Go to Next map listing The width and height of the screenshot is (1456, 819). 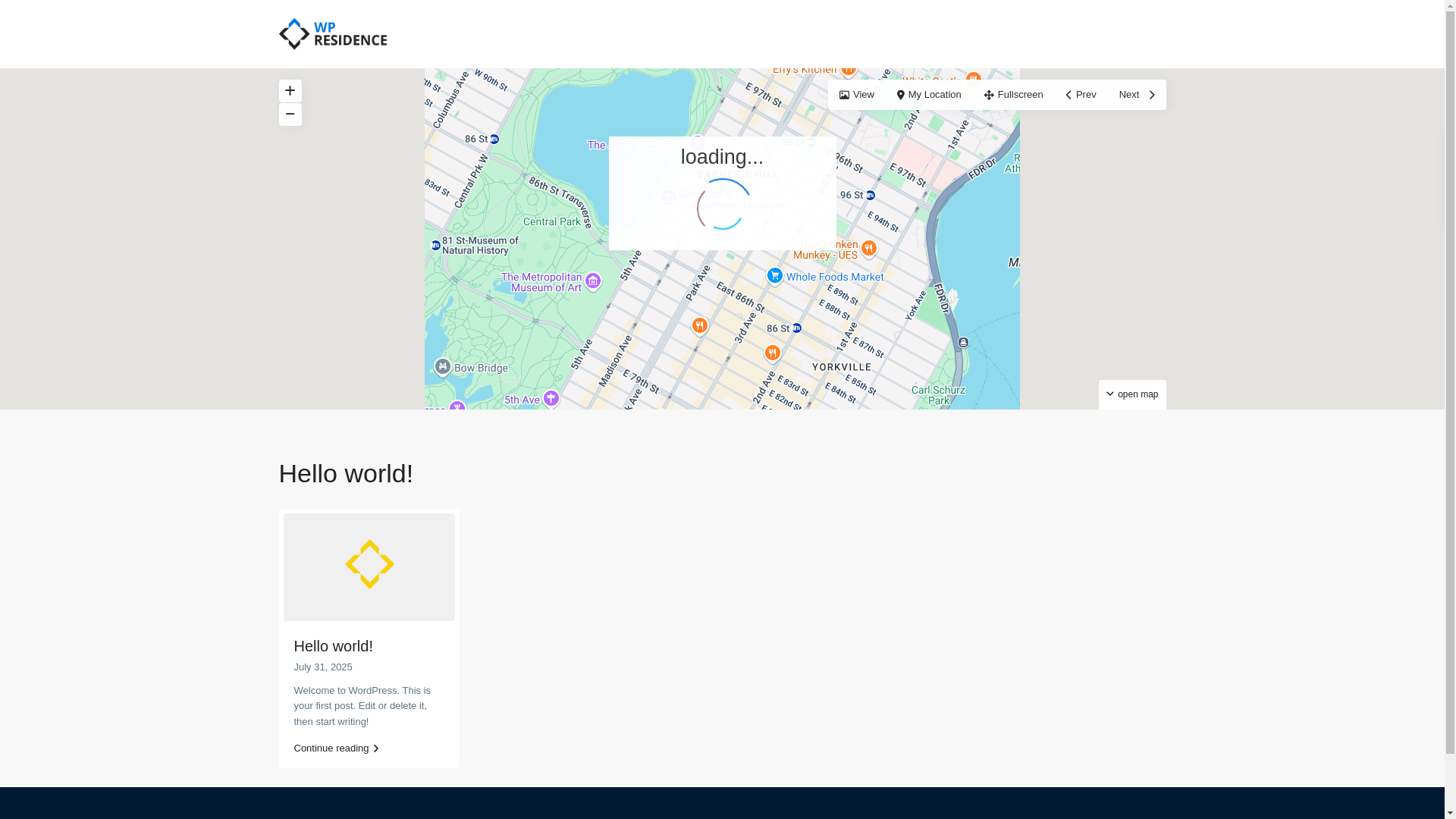coord(1137,95)
